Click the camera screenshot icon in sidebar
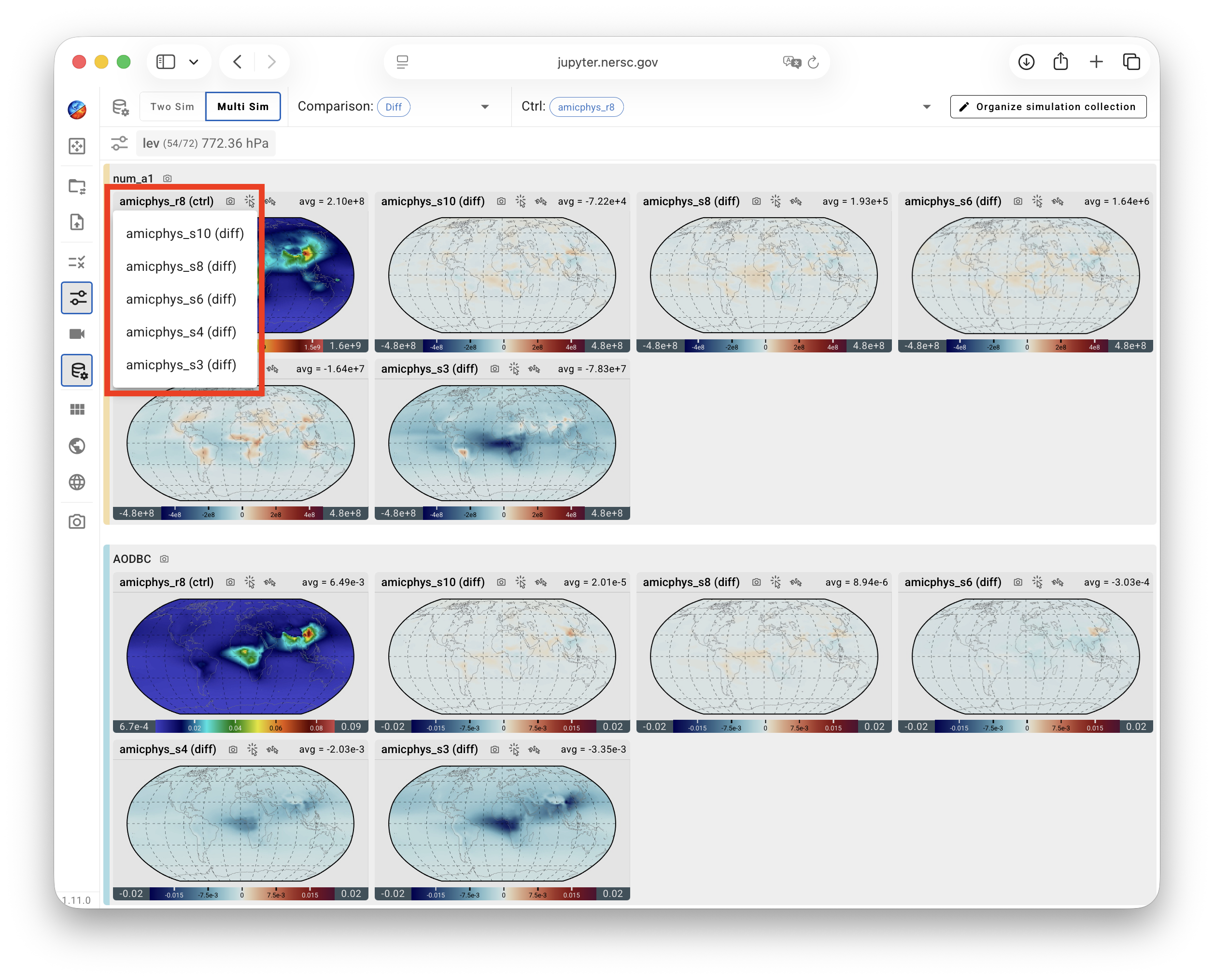 77,521
